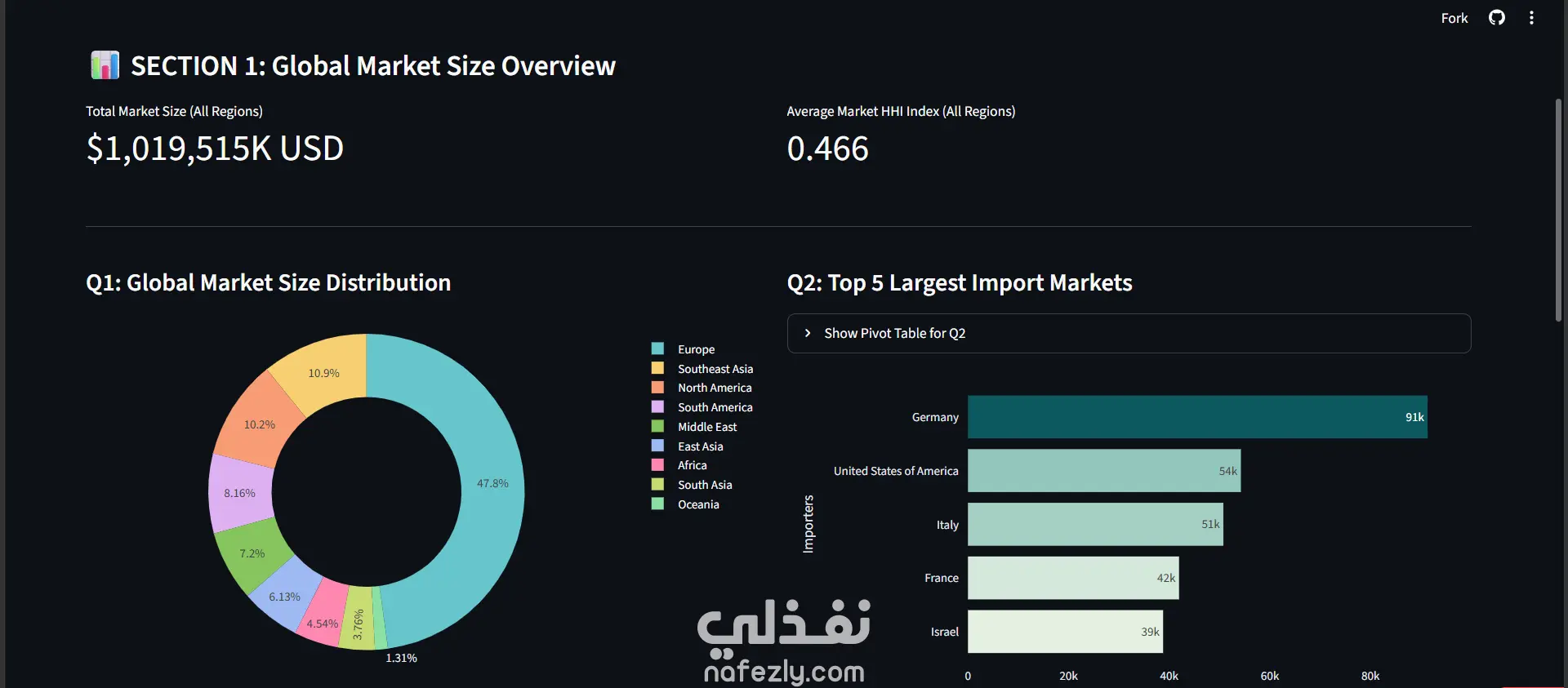Click the 7.2% donut slice
Screen dimensions: 1568x688
[252, 553]
